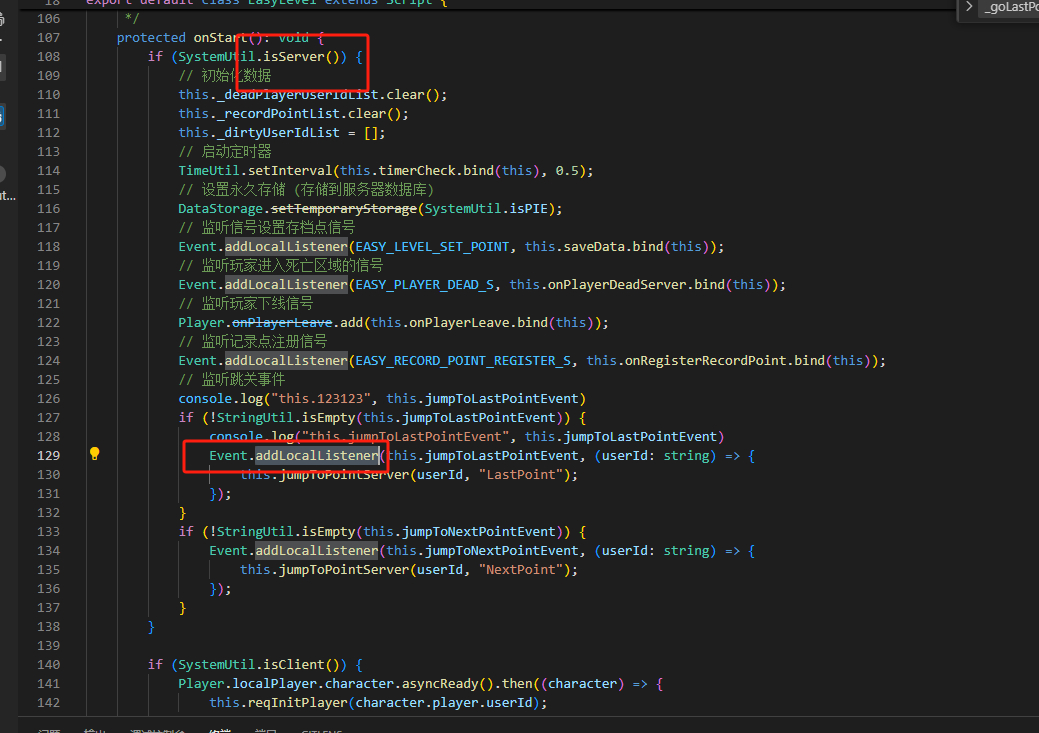The width and height of the screenshot is (1039, 733).
Task: Click jumpToNextPointEvent on line 133
Action: tap(479, 532)
